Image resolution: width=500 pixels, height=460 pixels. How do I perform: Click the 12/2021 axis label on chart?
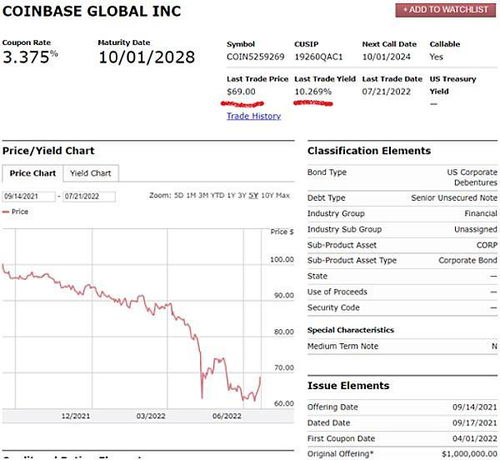coord(76,416)
